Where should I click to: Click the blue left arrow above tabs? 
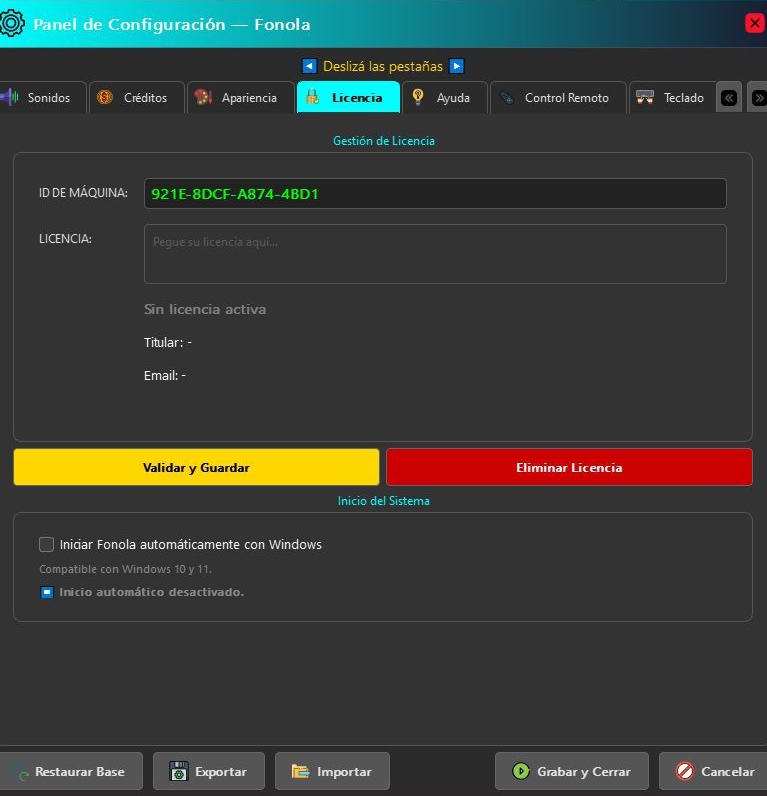[309, 66]
